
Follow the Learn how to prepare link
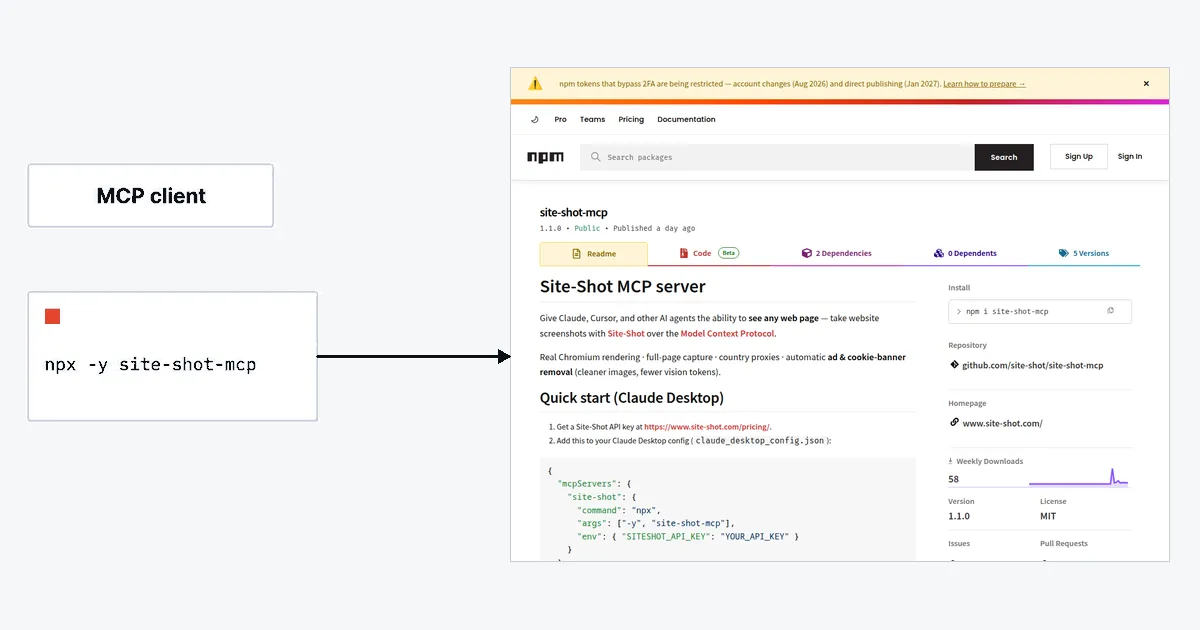(x=984, y=84)
